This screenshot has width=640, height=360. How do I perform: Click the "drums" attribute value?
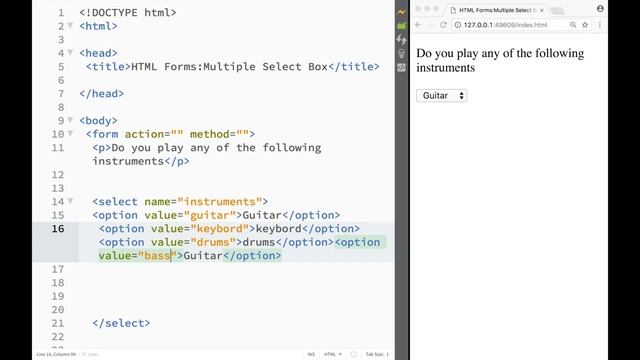(x=213, y=242)
